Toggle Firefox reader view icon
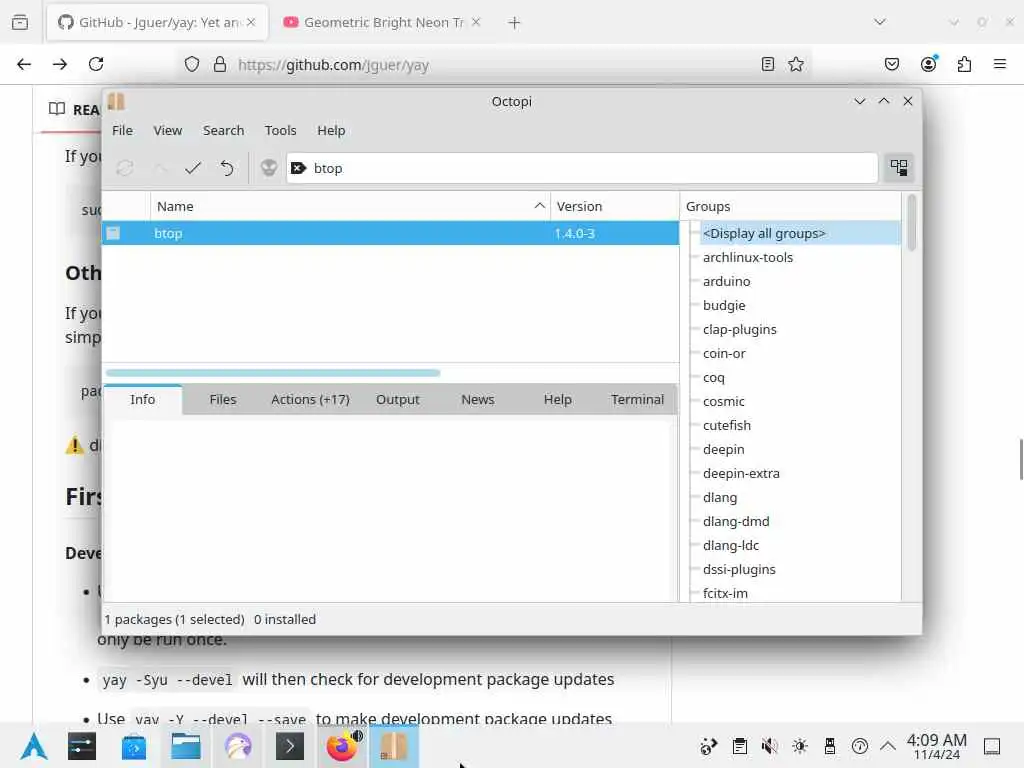 pos(768,64)
